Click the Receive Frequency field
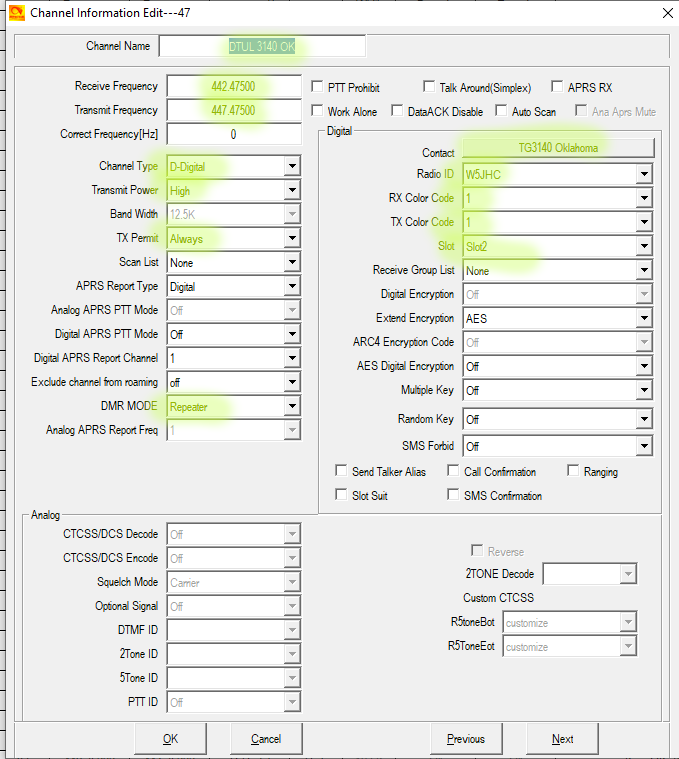 pyautogui.click(x=234, y=87)
